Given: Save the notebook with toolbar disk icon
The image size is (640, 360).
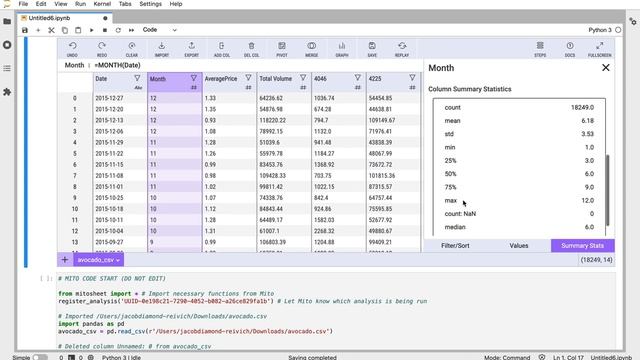Looking at the screenshot, I should [x=25, y=30].
